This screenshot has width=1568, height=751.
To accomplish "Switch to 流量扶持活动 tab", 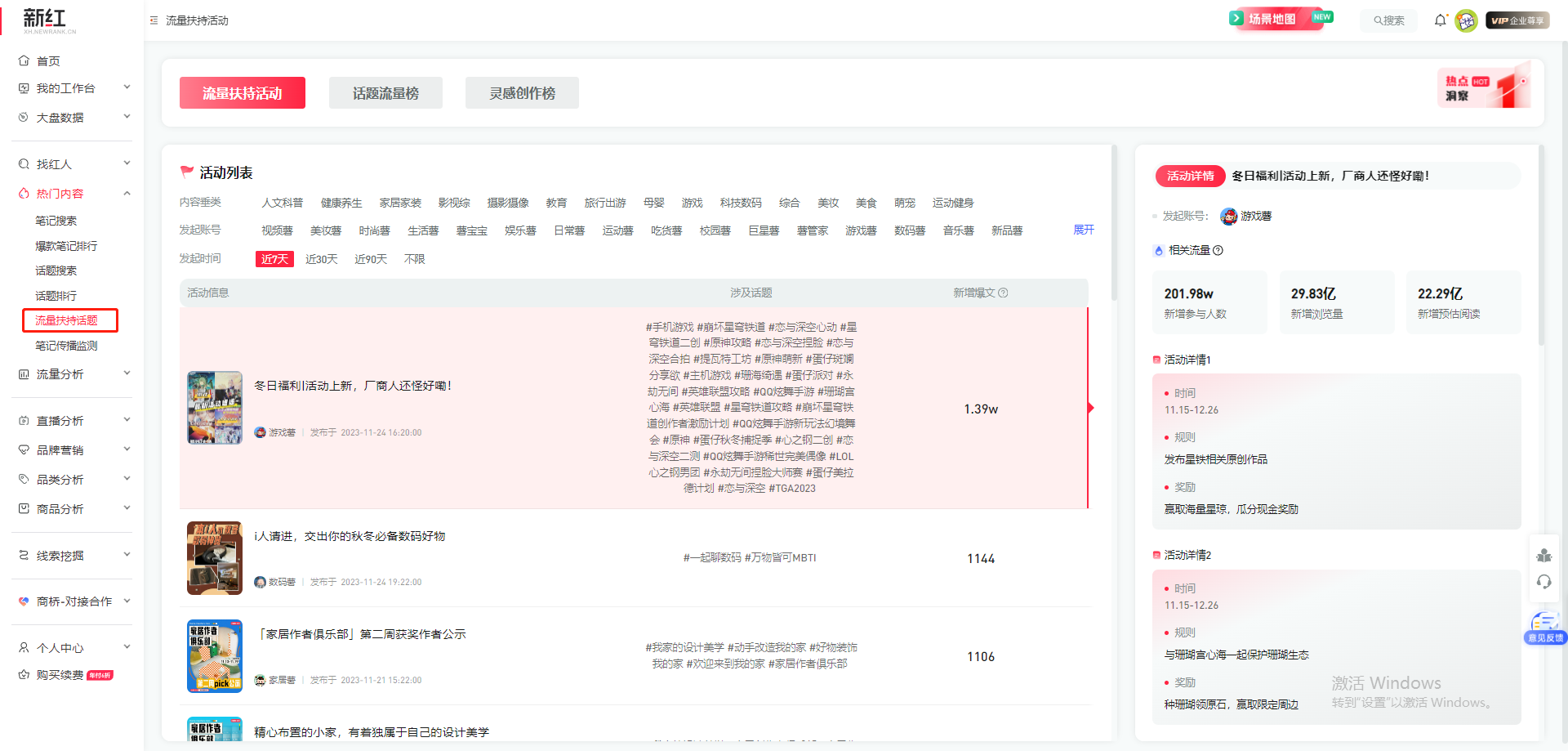I will [243, 93].
